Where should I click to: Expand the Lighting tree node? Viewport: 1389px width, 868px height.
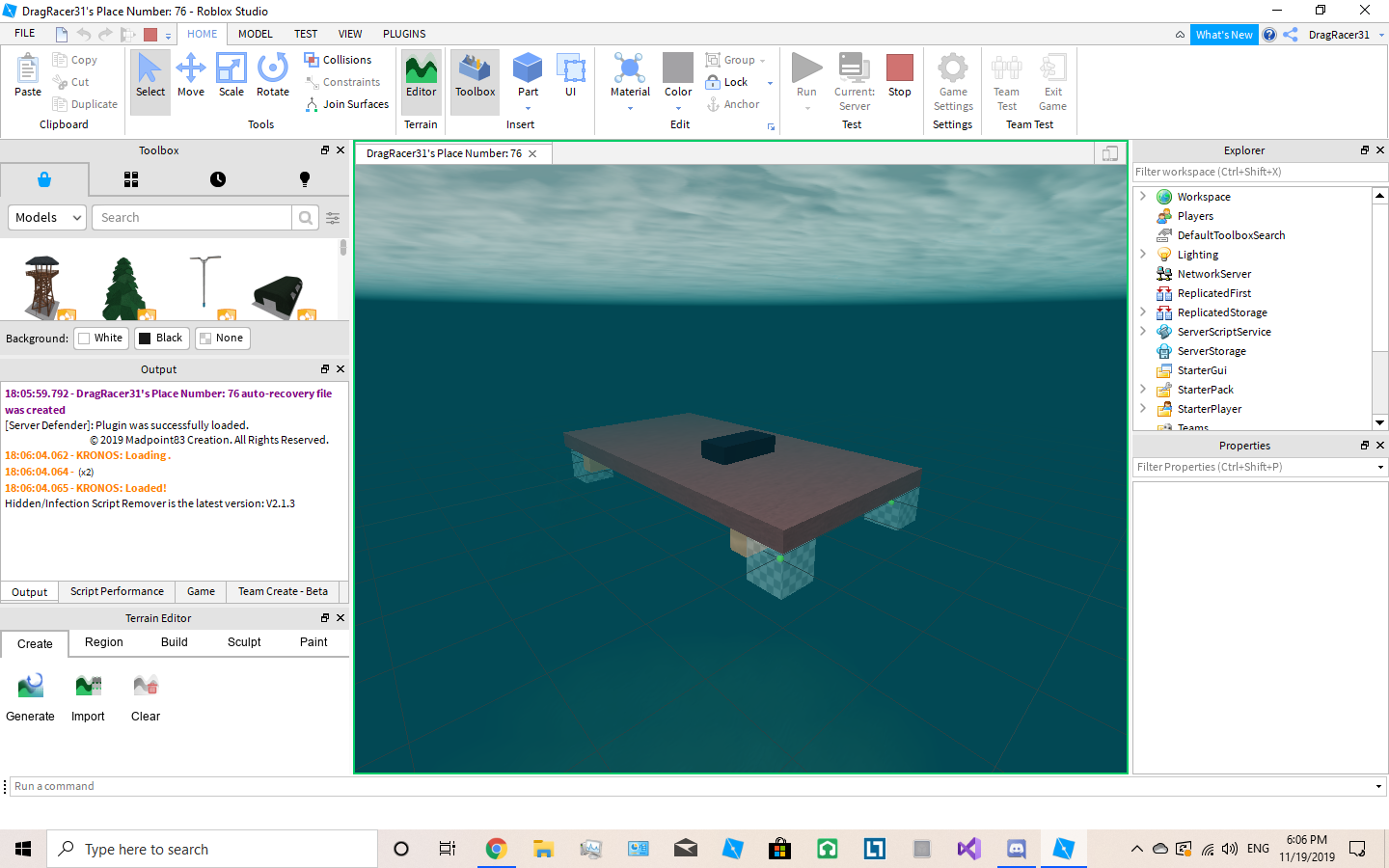tap(1143, 254)
